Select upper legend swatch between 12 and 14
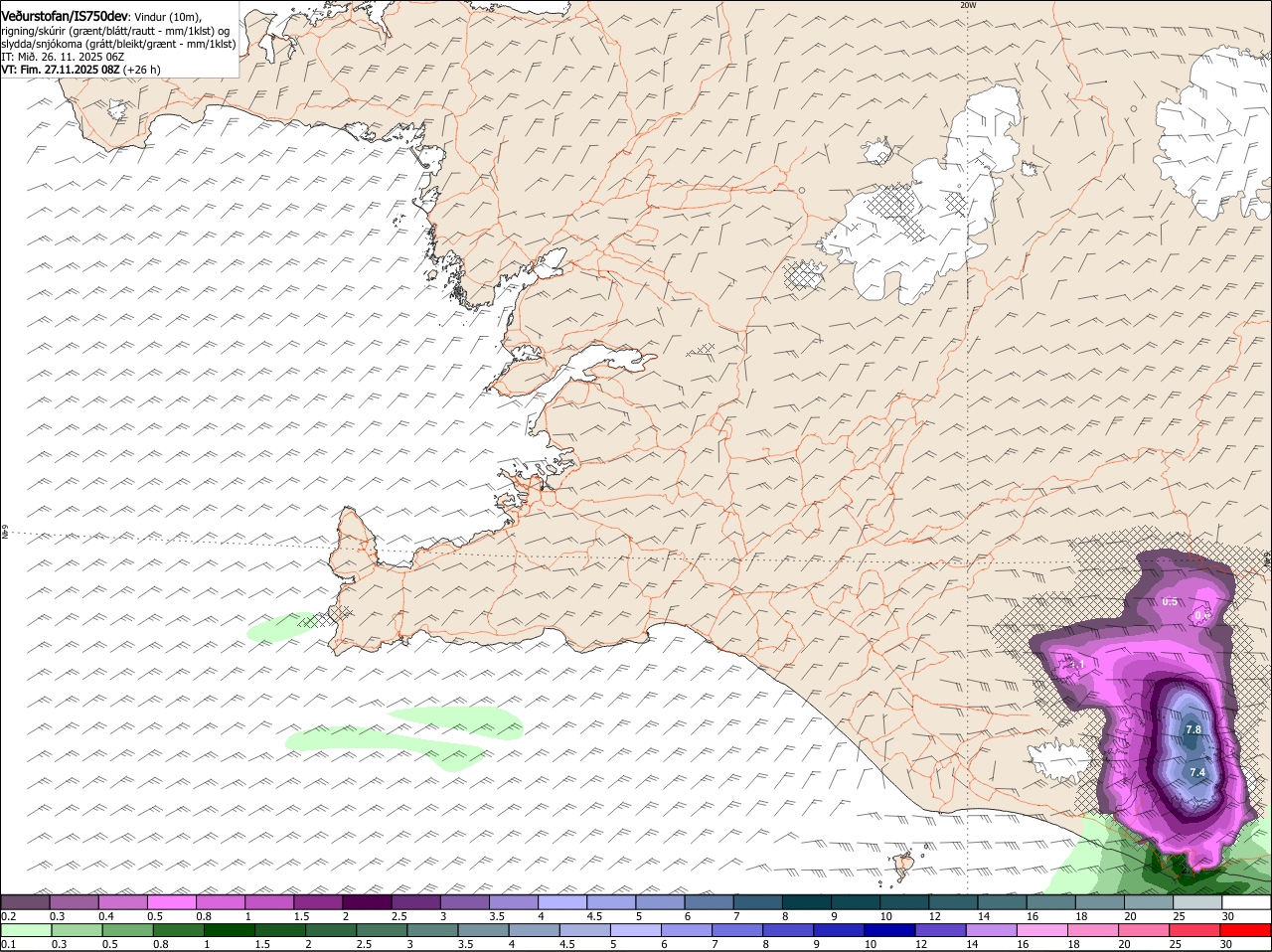Screen dimensions: 1272x952 [x=953, y=902]
